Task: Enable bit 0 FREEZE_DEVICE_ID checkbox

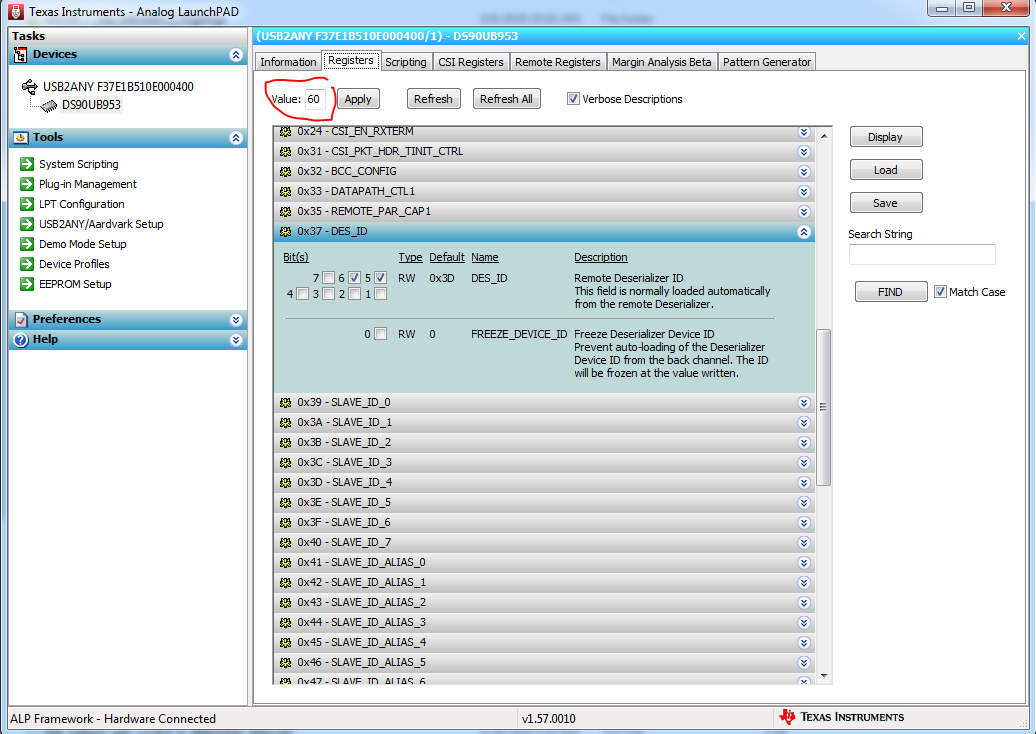Action: (x=381, y=334)
